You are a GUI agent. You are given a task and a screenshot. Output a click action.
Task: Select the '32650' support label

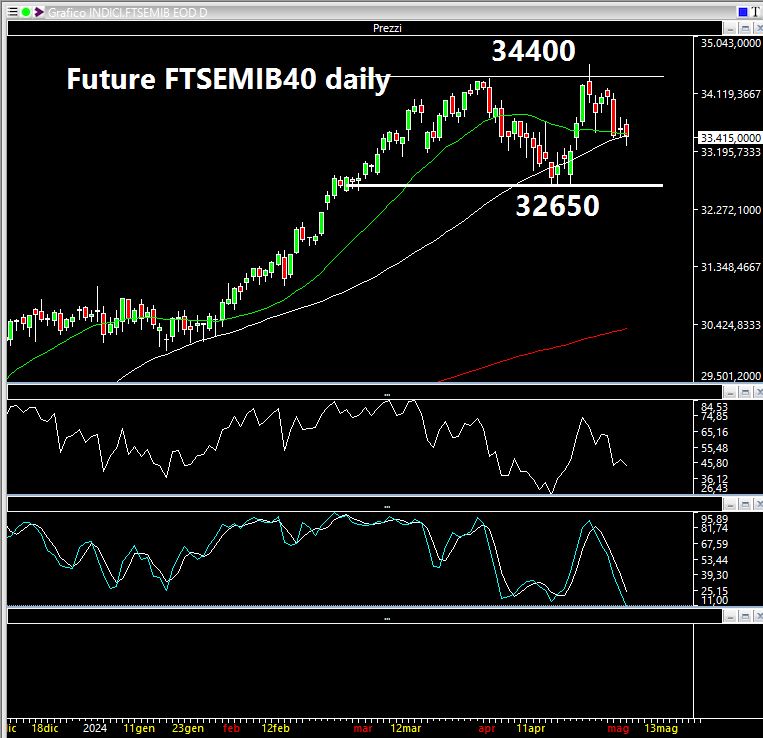pyautogui.click(x=557, y=205)
